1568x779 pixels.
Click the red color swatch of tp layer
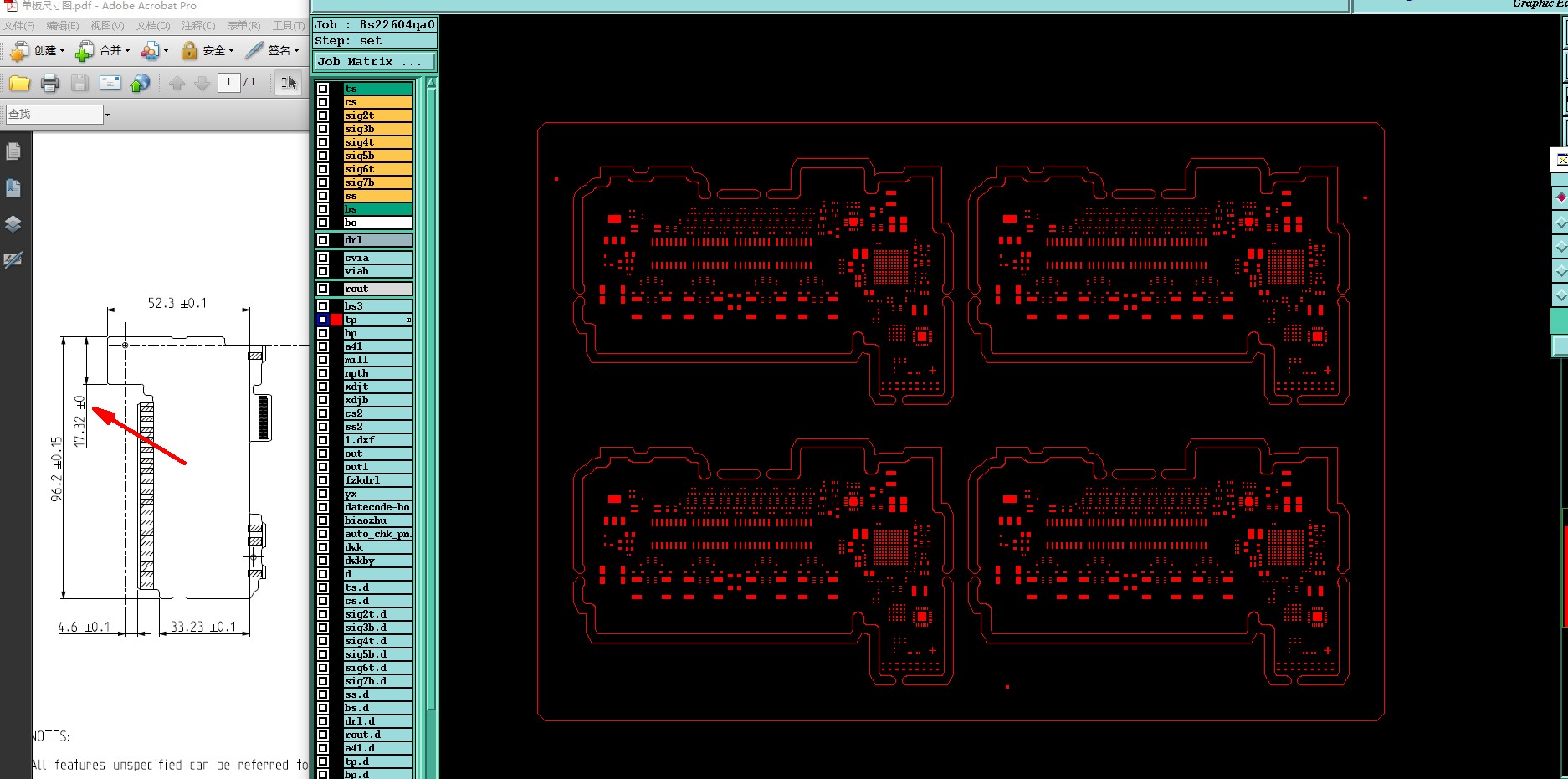coord(336,320)
